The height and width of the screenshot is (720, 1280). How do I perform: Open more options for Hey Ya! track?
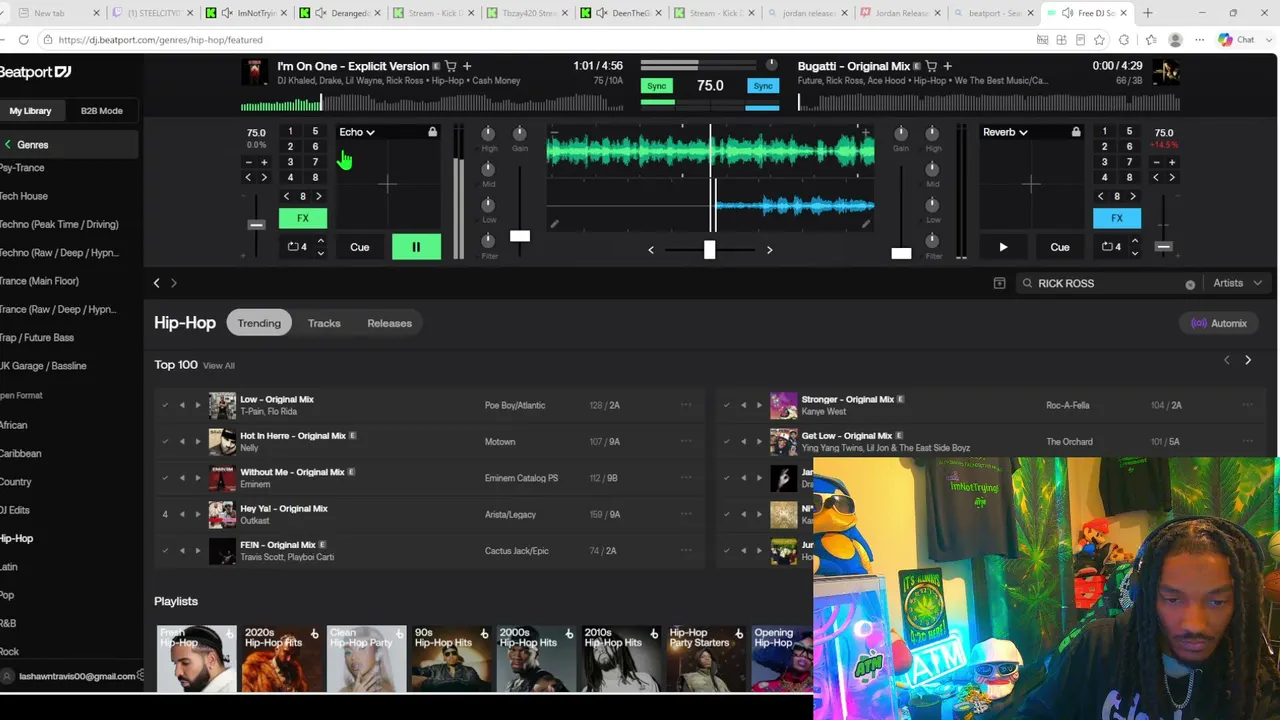click(x=686, y=514)
